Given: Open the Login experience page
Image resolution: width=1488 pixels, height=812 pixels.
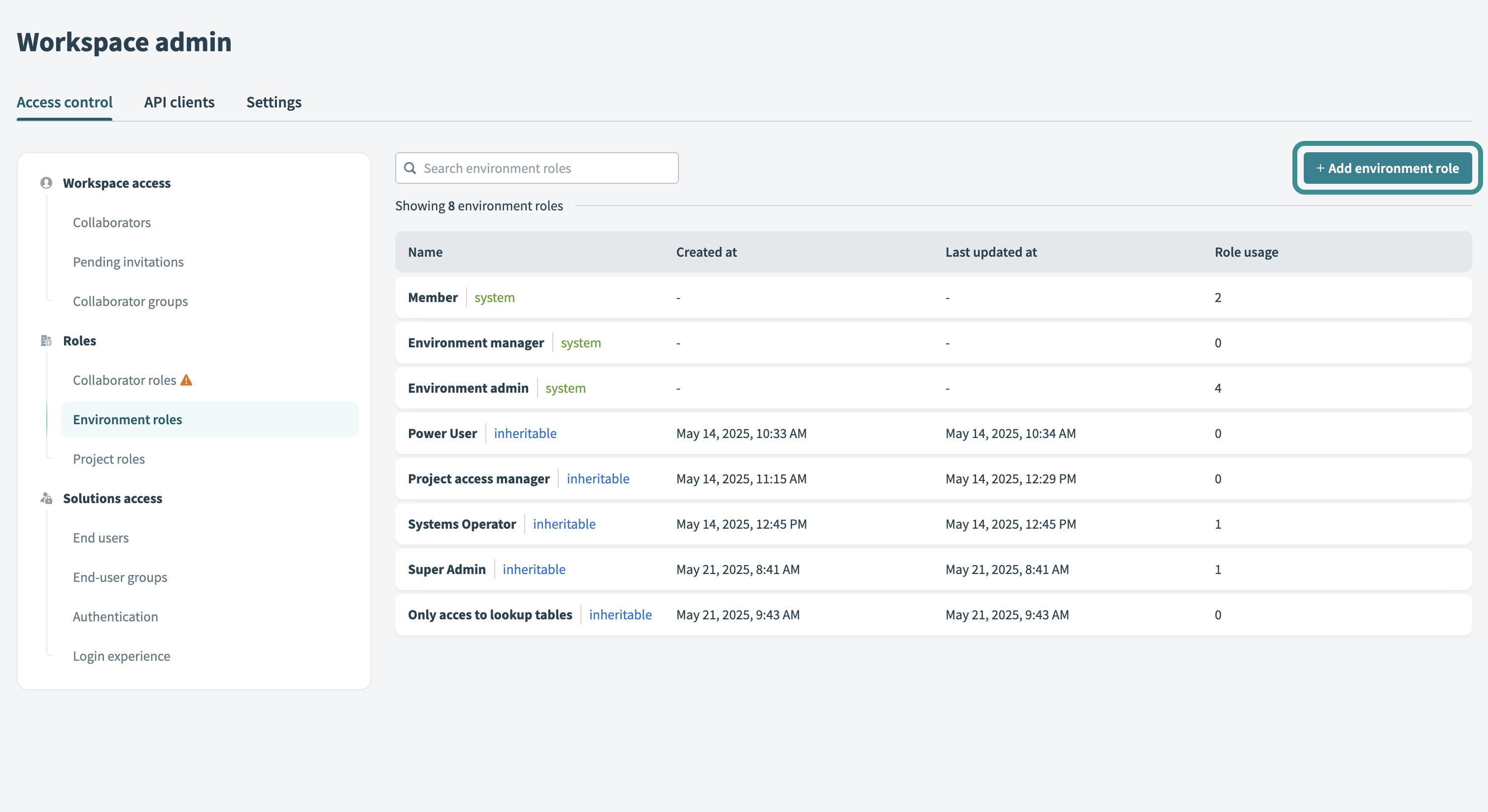Looking at the screenshot, I should click(x=121, y=655).
